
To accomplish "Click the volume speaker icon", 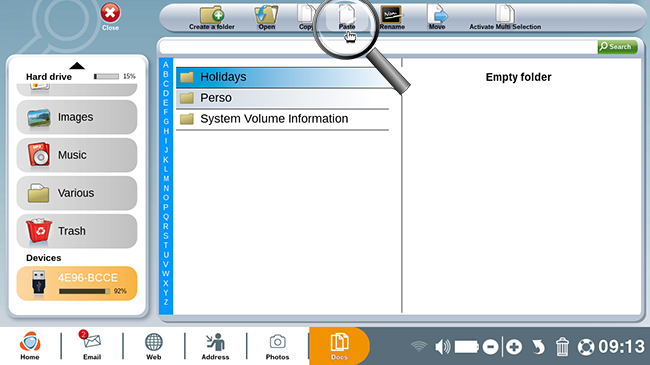I will (442, 346).
